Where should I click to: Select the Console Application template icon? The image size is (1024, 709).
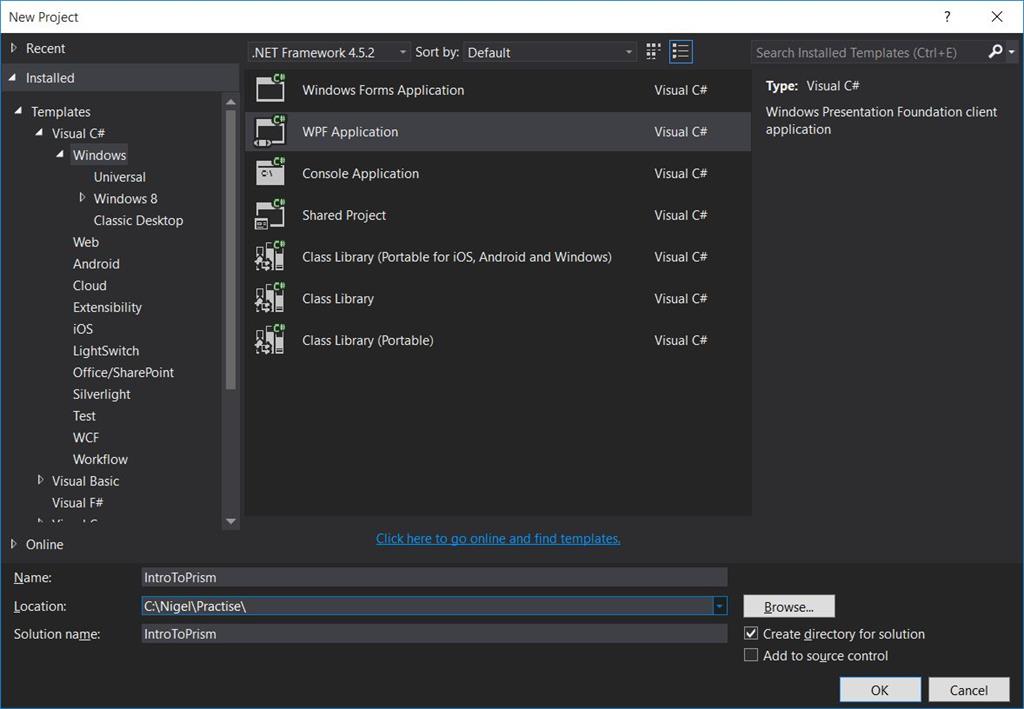point(271,173)
